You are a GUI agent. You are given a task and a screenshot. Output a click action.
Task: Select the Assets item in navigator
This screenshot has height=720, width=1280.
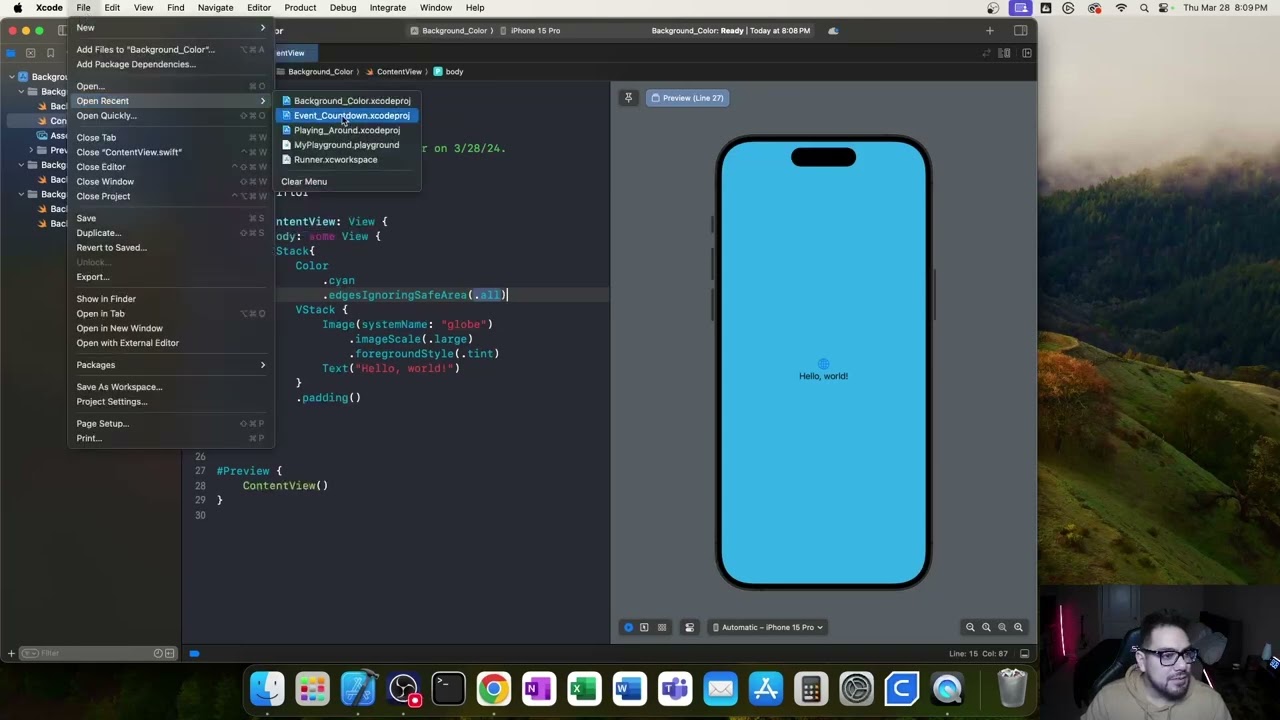click(x=52, y=136)
